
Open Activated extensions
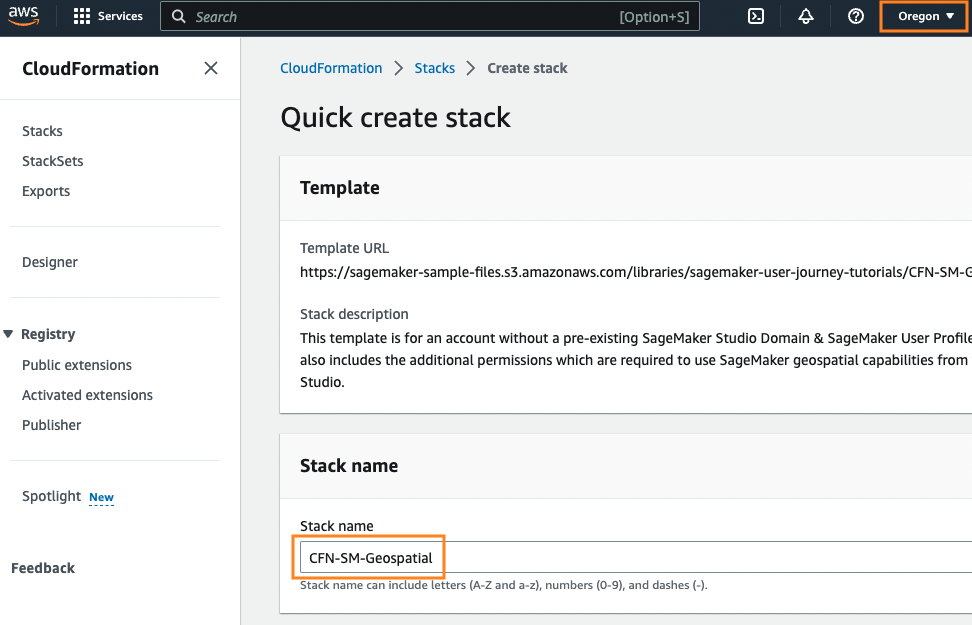pos(87,395)
